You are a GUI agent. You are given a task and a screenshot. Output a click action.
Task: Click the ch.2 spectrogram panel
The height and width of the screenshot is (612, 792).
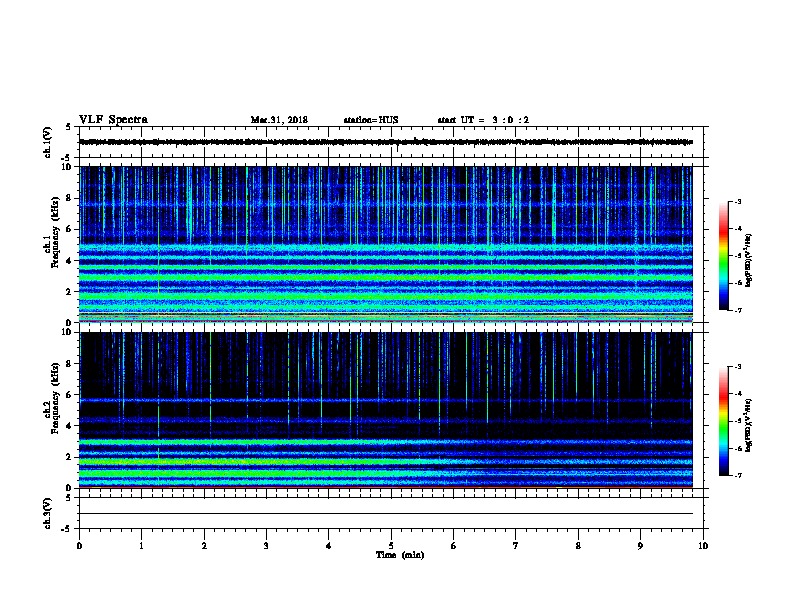pyautogui.click(x=386, y=410)
